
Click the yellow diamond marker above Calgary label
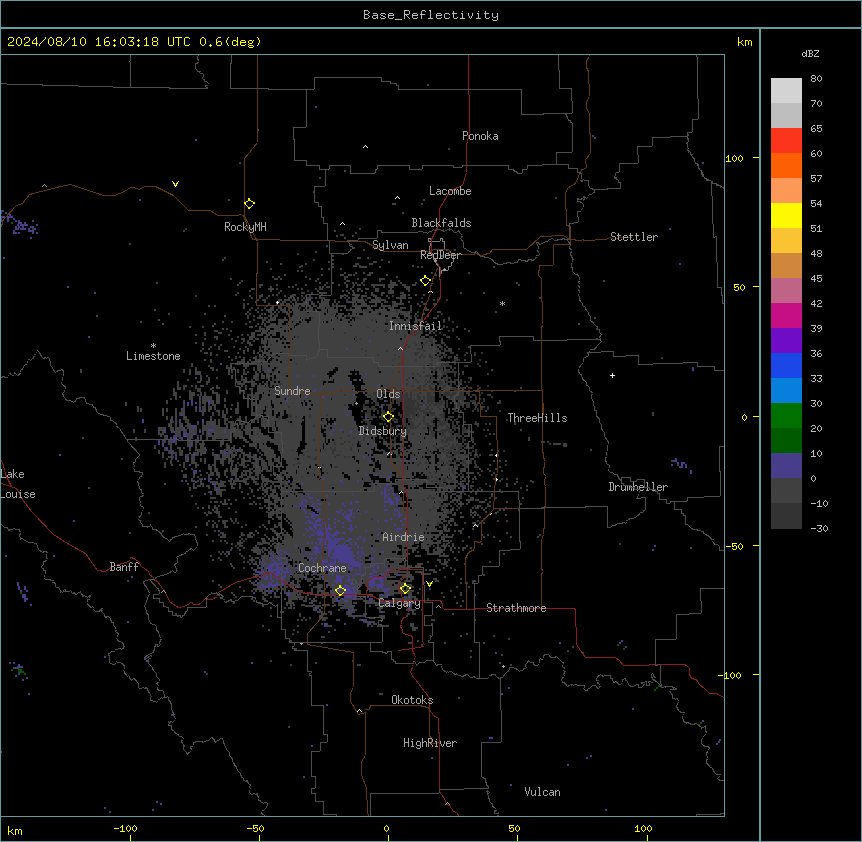[405, 589]
